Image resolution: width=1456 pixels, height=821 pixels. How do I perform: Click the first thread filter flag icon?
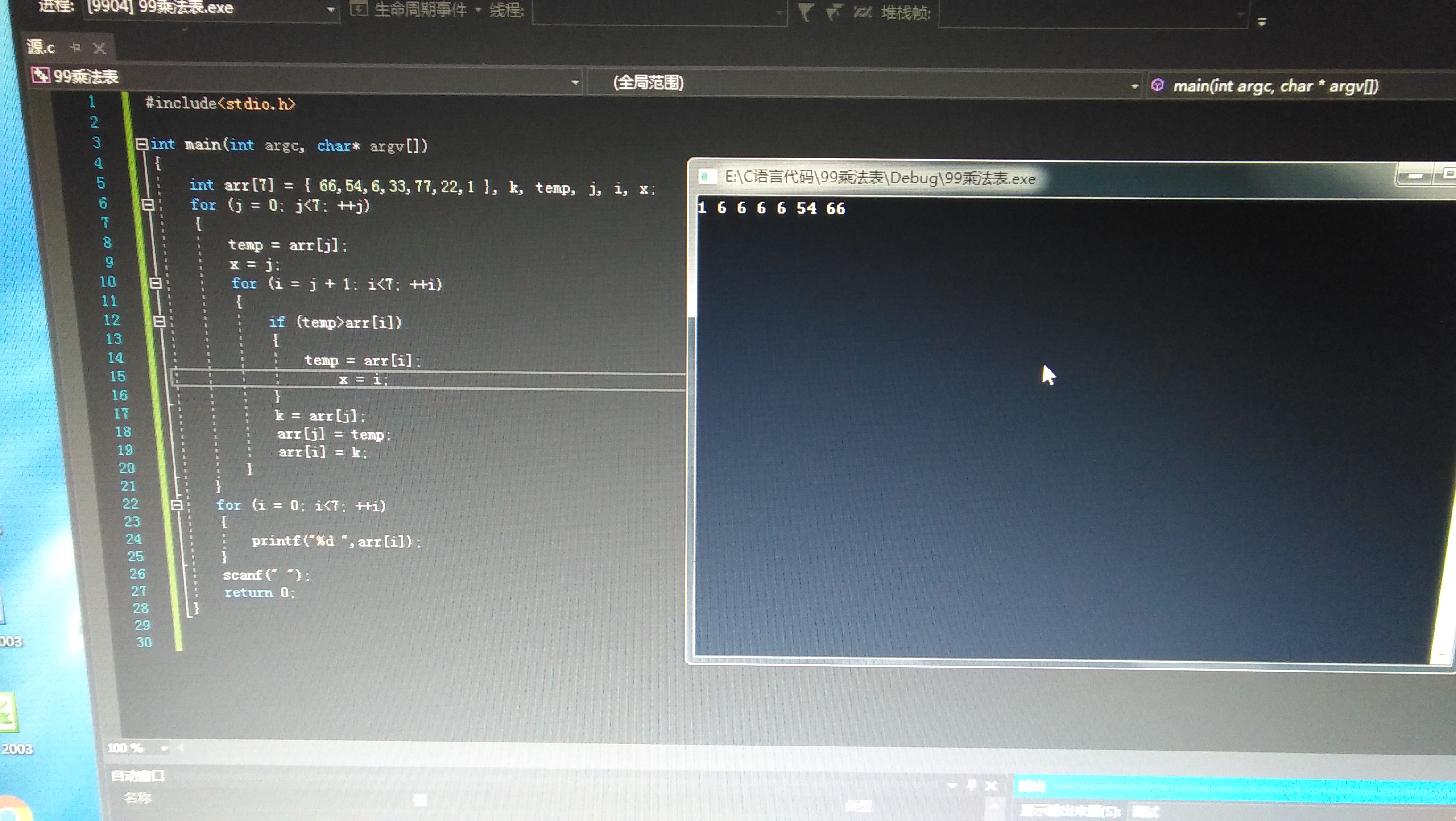tap(806, 12)
